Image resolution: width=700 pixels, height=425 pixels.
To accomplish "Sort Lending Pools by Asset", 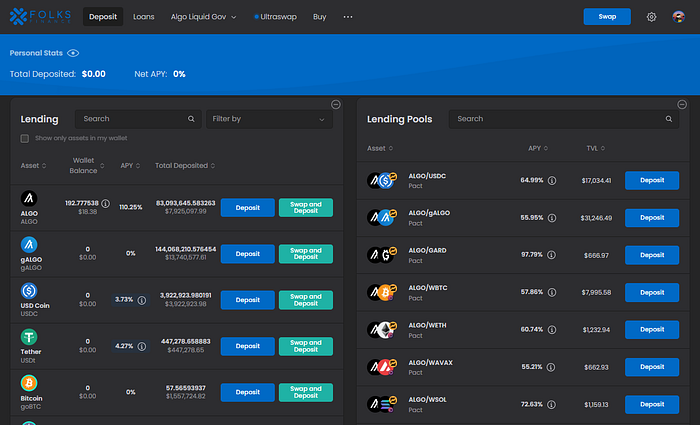I will [380, 148].
